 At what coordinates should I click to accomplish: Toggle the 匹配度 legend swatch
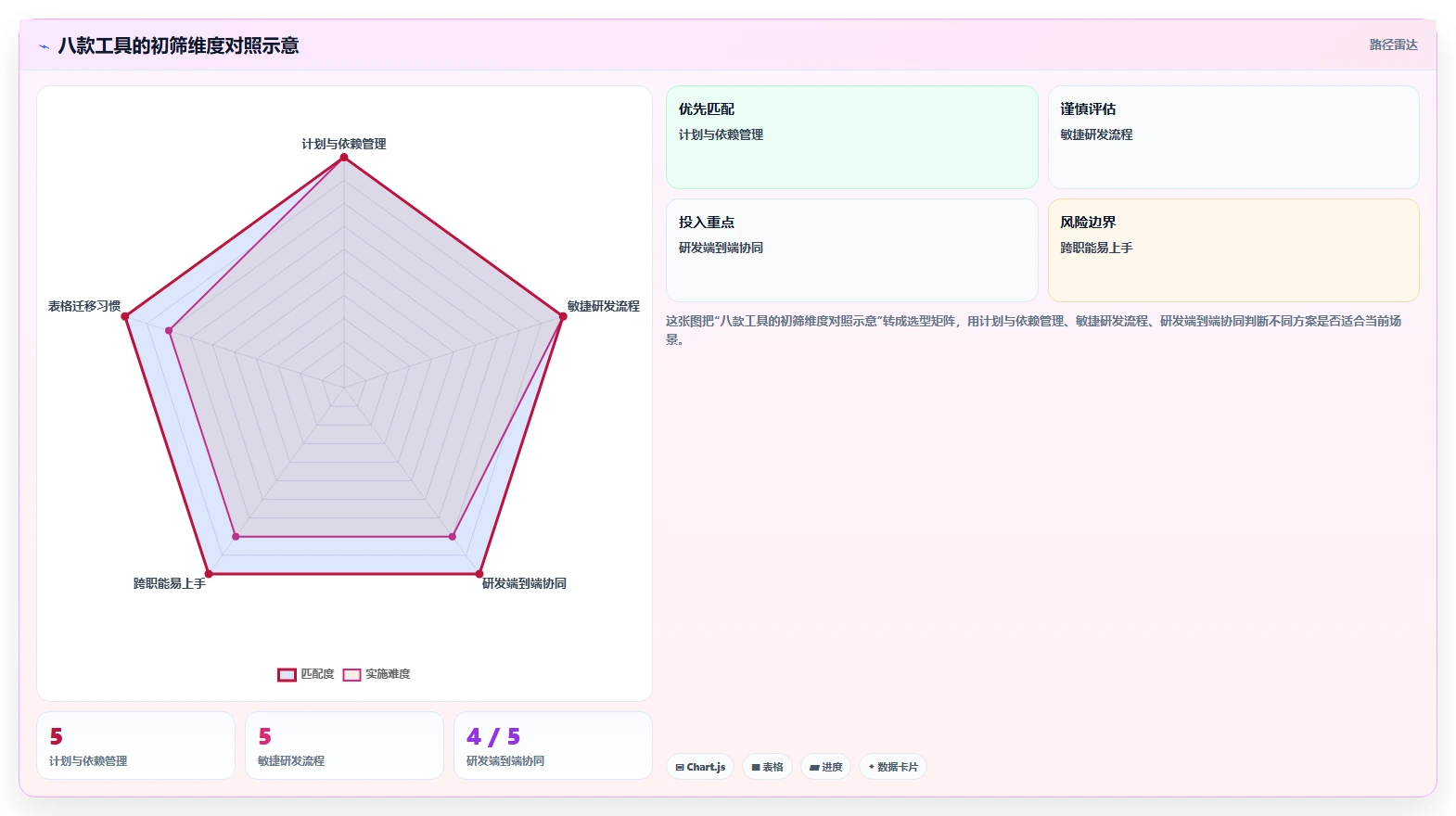[287, 675]
